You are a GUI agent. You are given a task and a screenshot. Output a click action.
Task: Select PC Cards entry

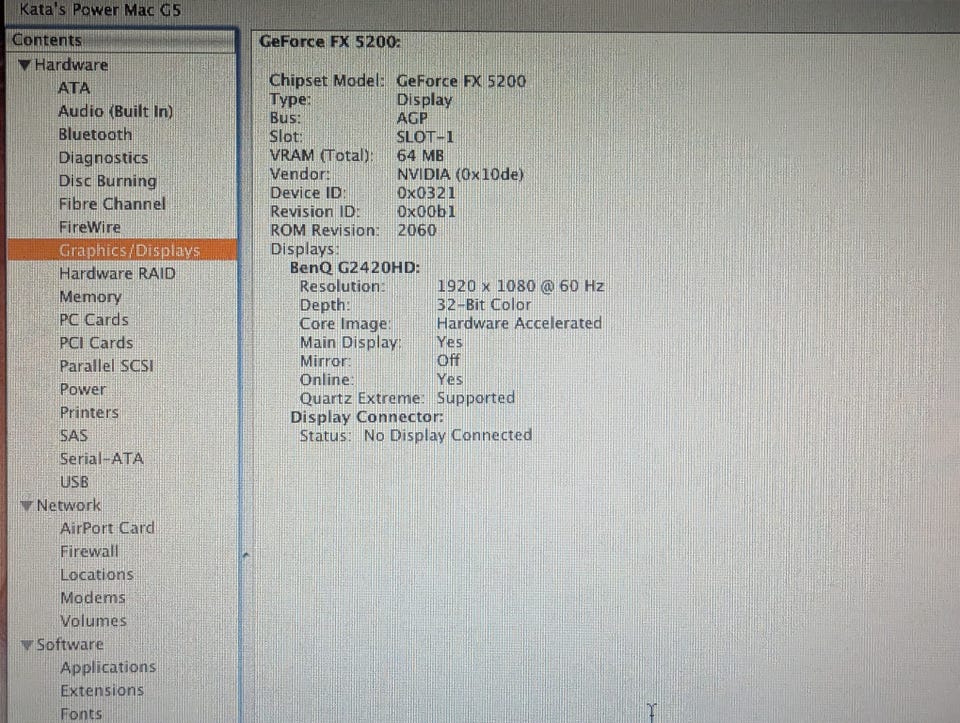tap(94, 320)
